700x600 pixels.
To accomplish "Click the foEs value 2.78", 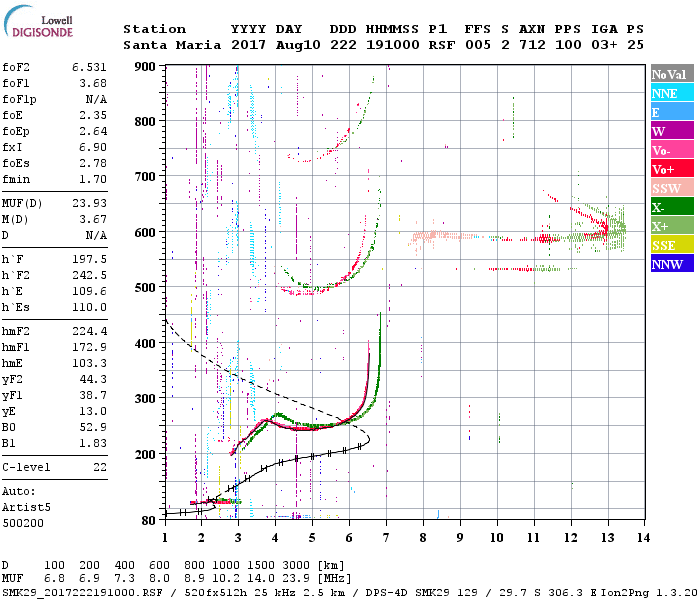I will tap(93, 163).
